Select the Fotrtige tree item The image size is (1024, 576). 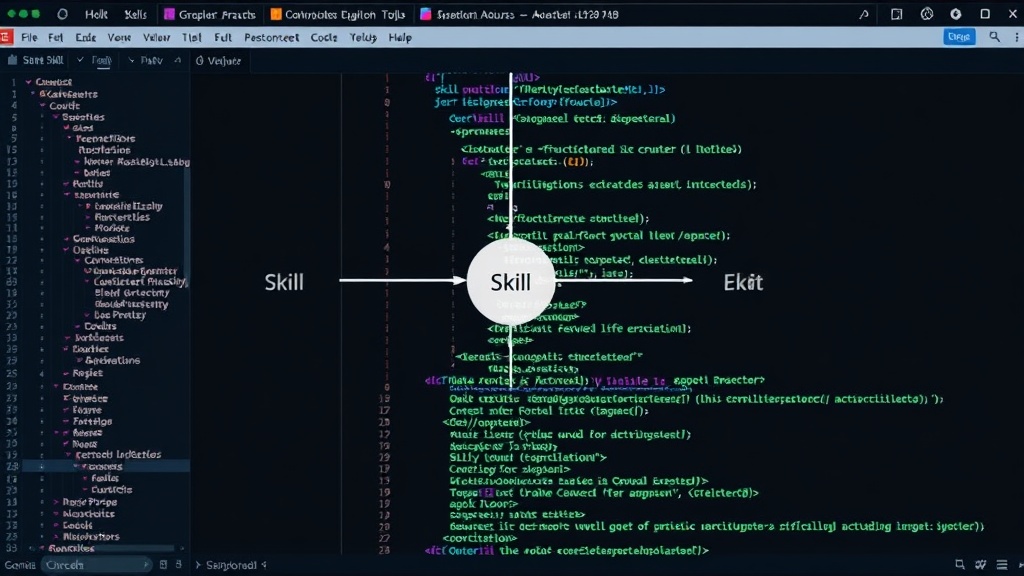pyautogui.click(x=92, y=421)
